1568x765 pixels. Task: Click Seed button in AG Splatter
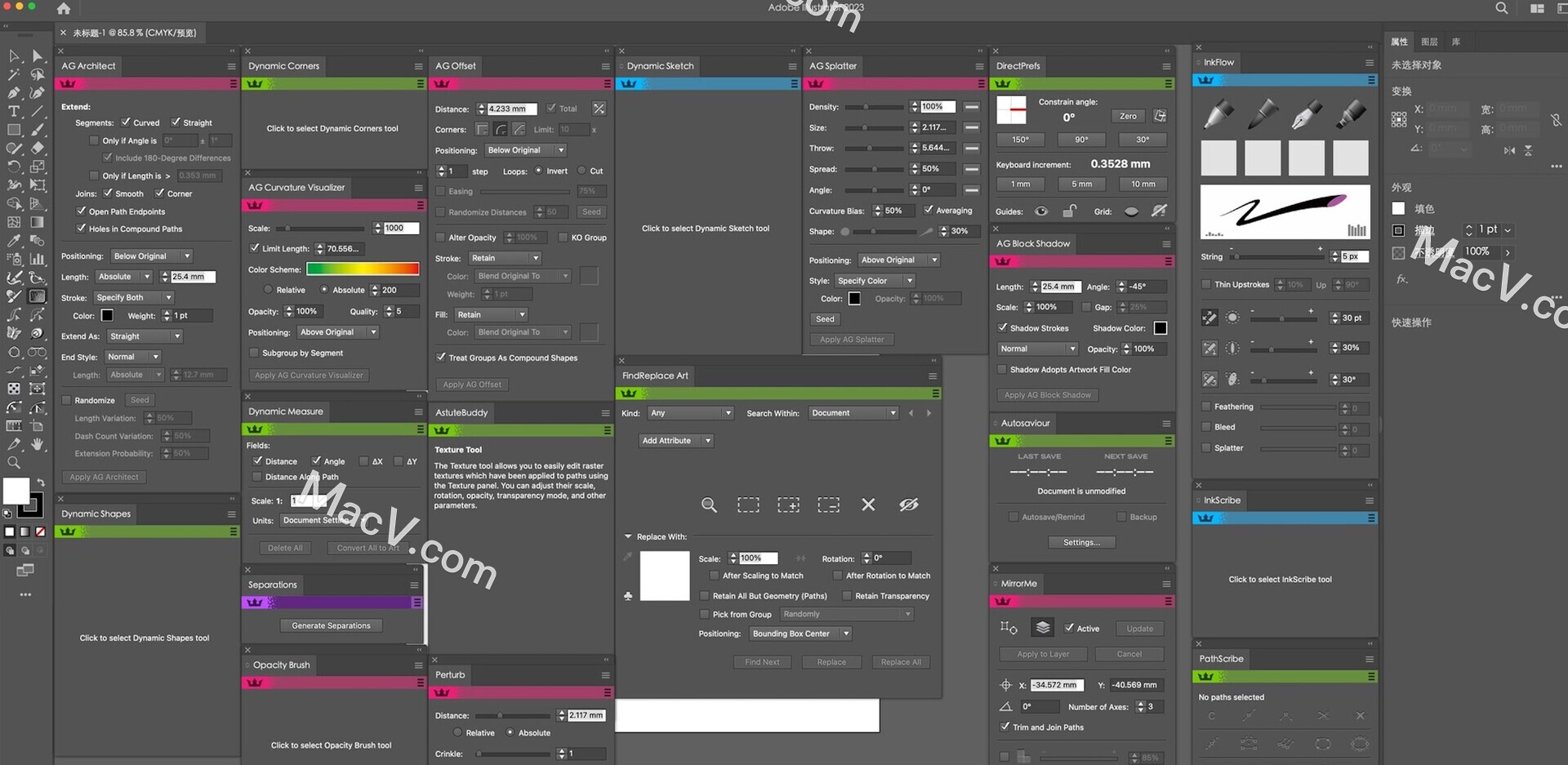point(825,319)
